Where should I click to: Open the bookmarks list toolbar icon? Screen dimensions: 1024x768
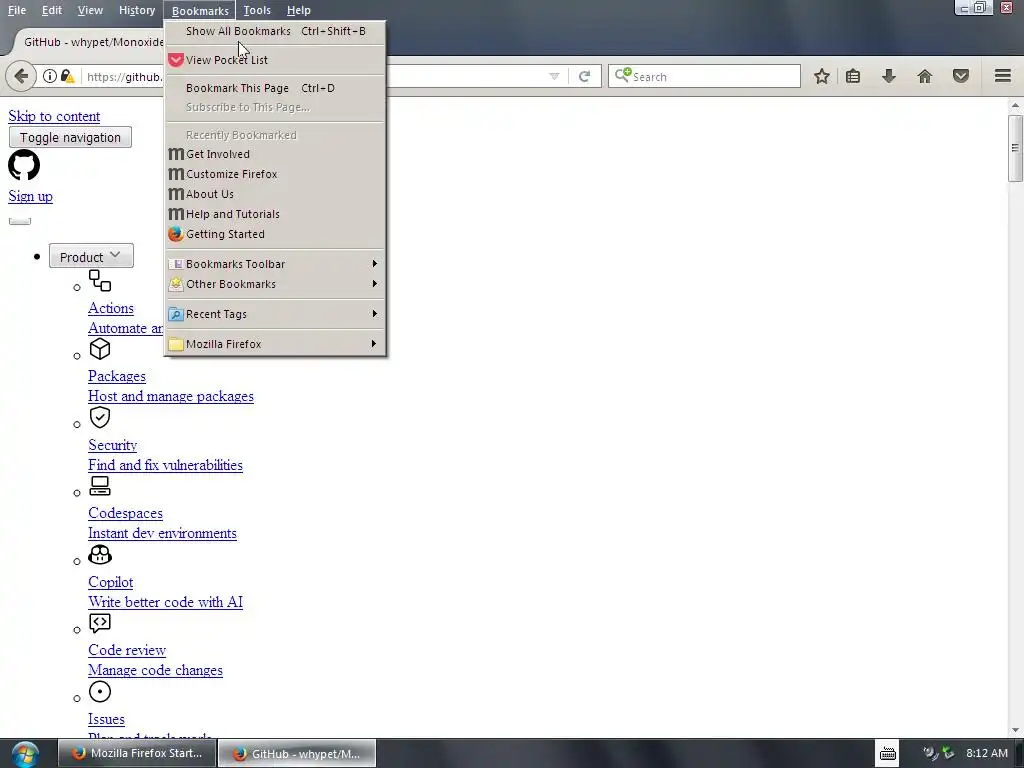click(853, 76)
